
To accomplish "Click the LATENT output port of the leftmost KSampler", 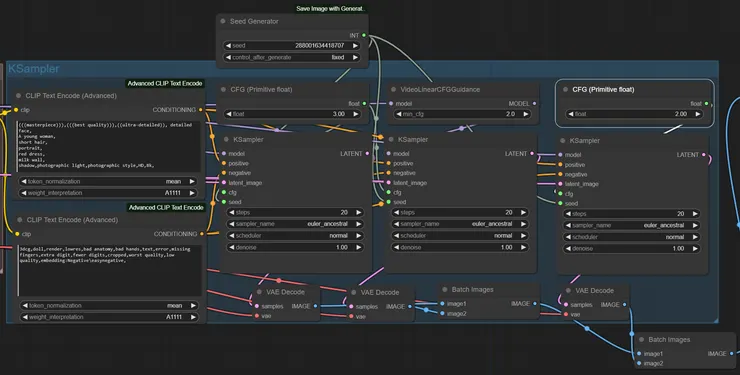I will 367,154.
